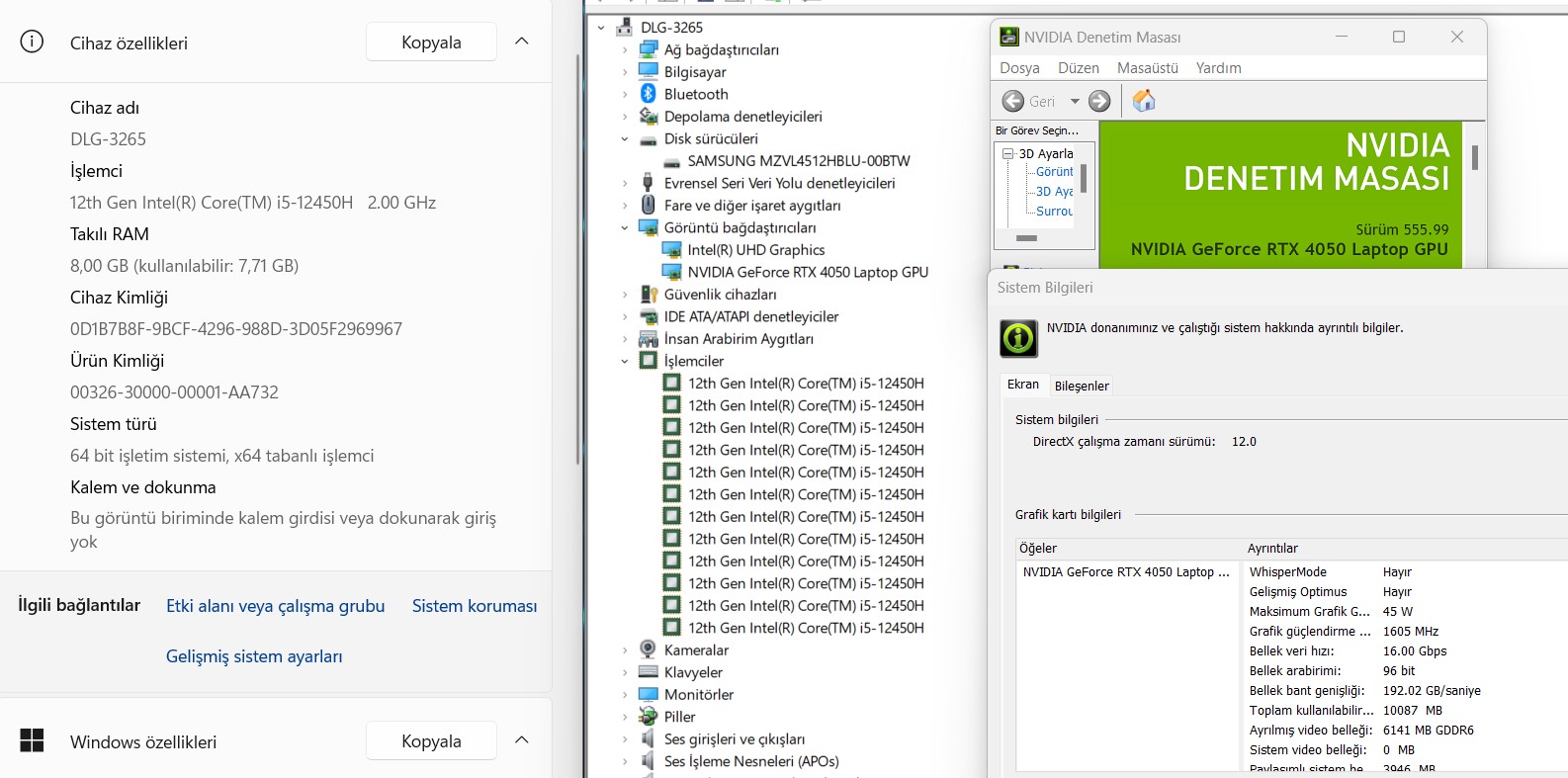This screenshot has height=778, width=1568.
Task: Click the Cihaz özellikleri info icon
Action: [x=32, y=43]
